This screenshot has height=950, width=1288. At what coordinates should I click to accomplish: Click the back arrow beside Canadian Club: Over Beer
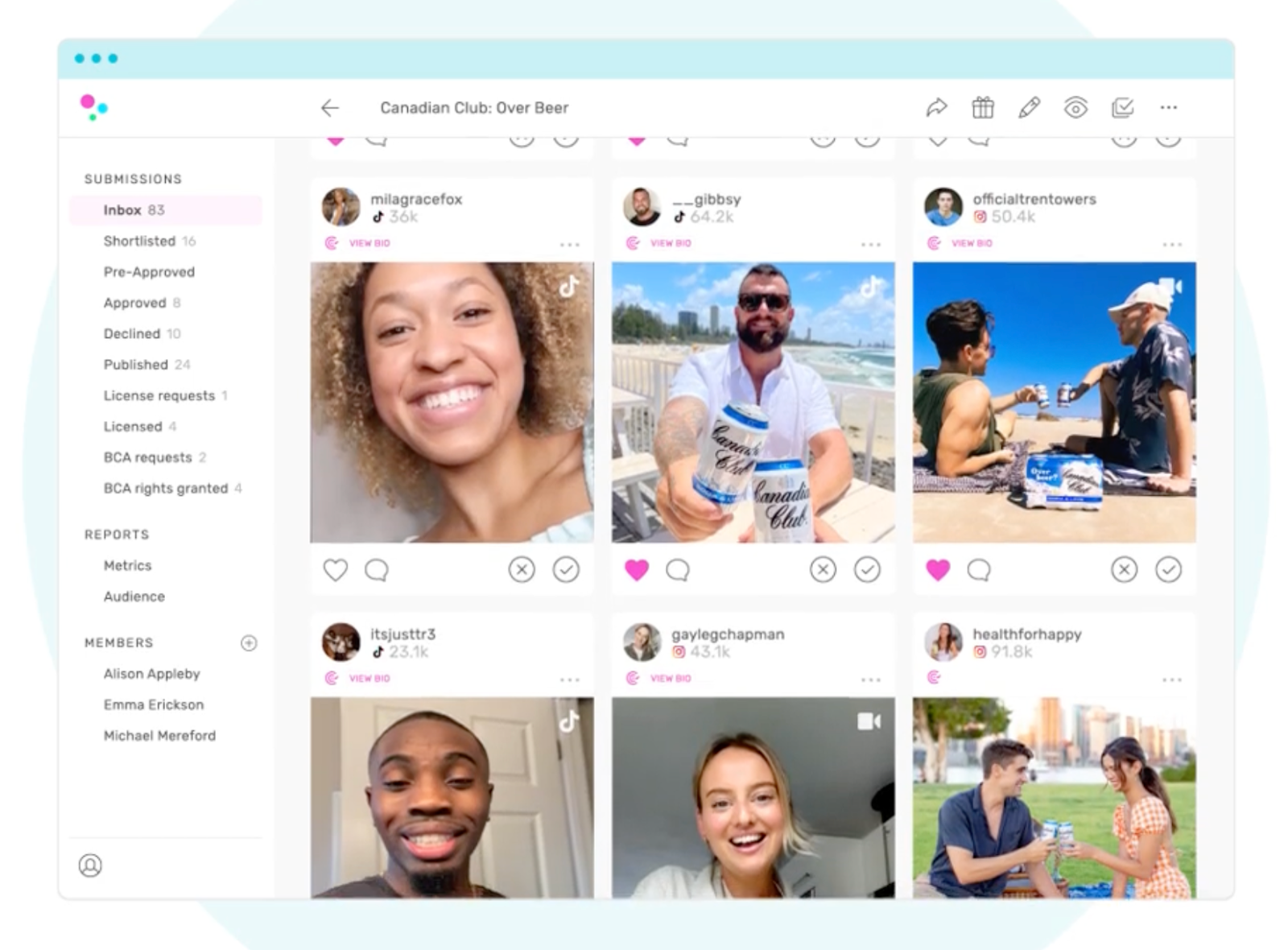pyautogui.click(x=330, y=108)
